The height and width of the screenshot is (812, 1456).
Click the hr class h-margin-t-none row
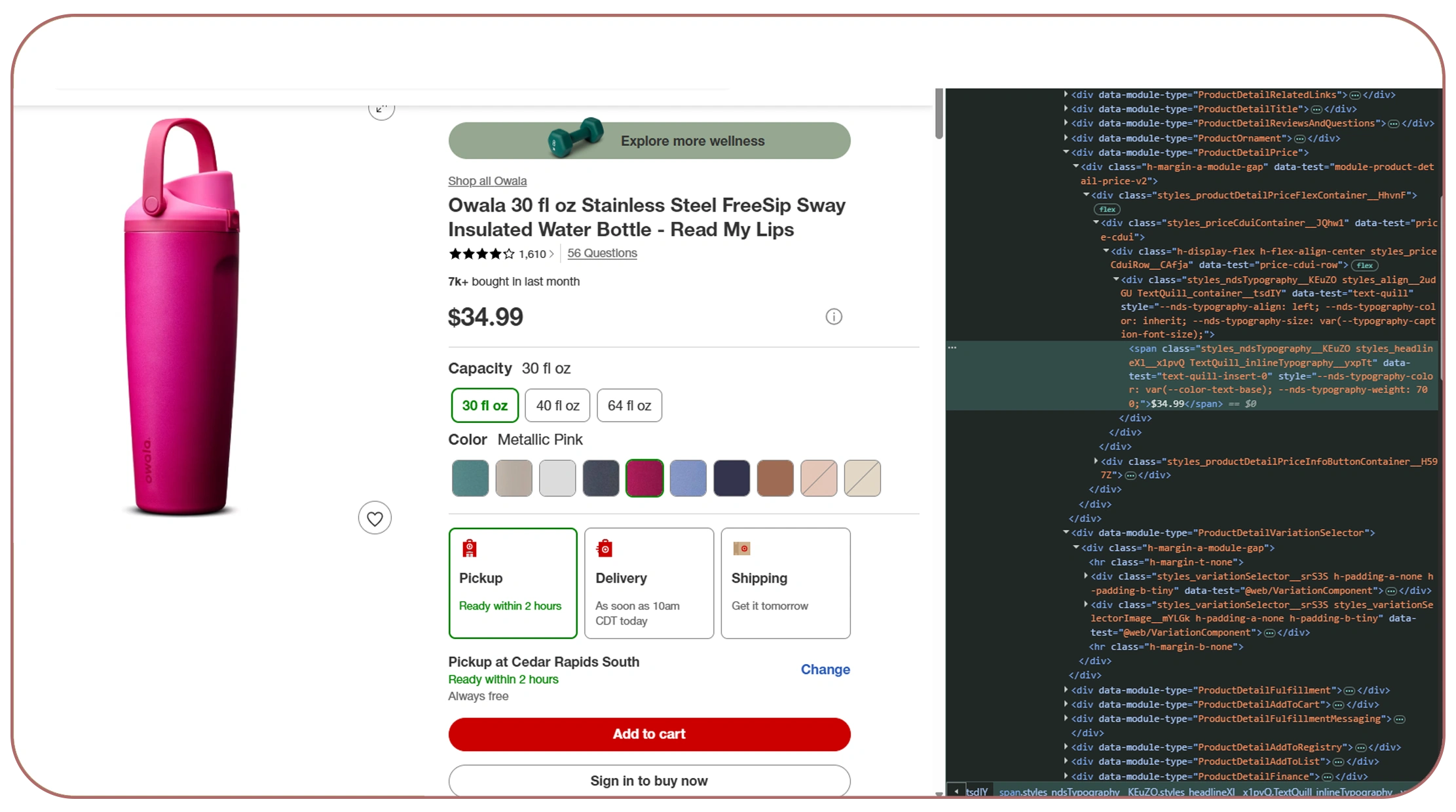click(x=1166, y=563)
